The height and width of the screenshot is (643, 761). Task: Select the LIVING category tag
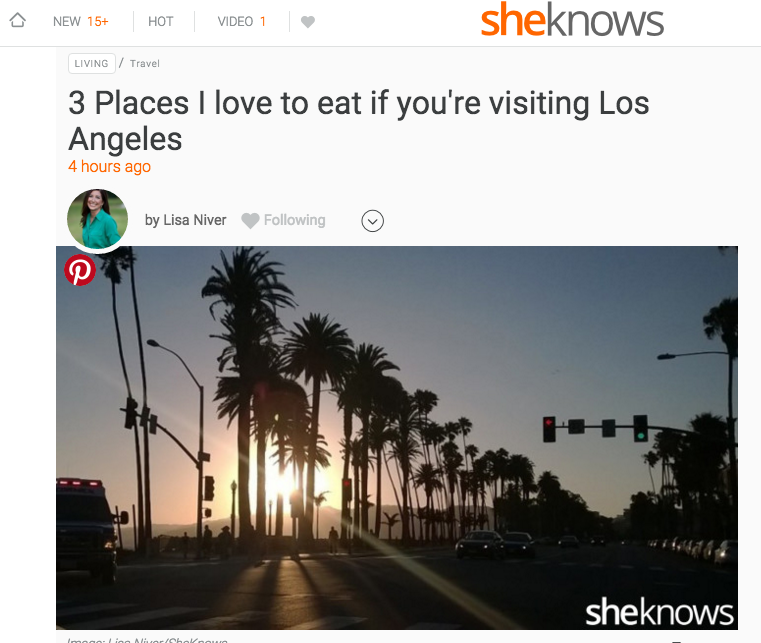click(92, 64)
